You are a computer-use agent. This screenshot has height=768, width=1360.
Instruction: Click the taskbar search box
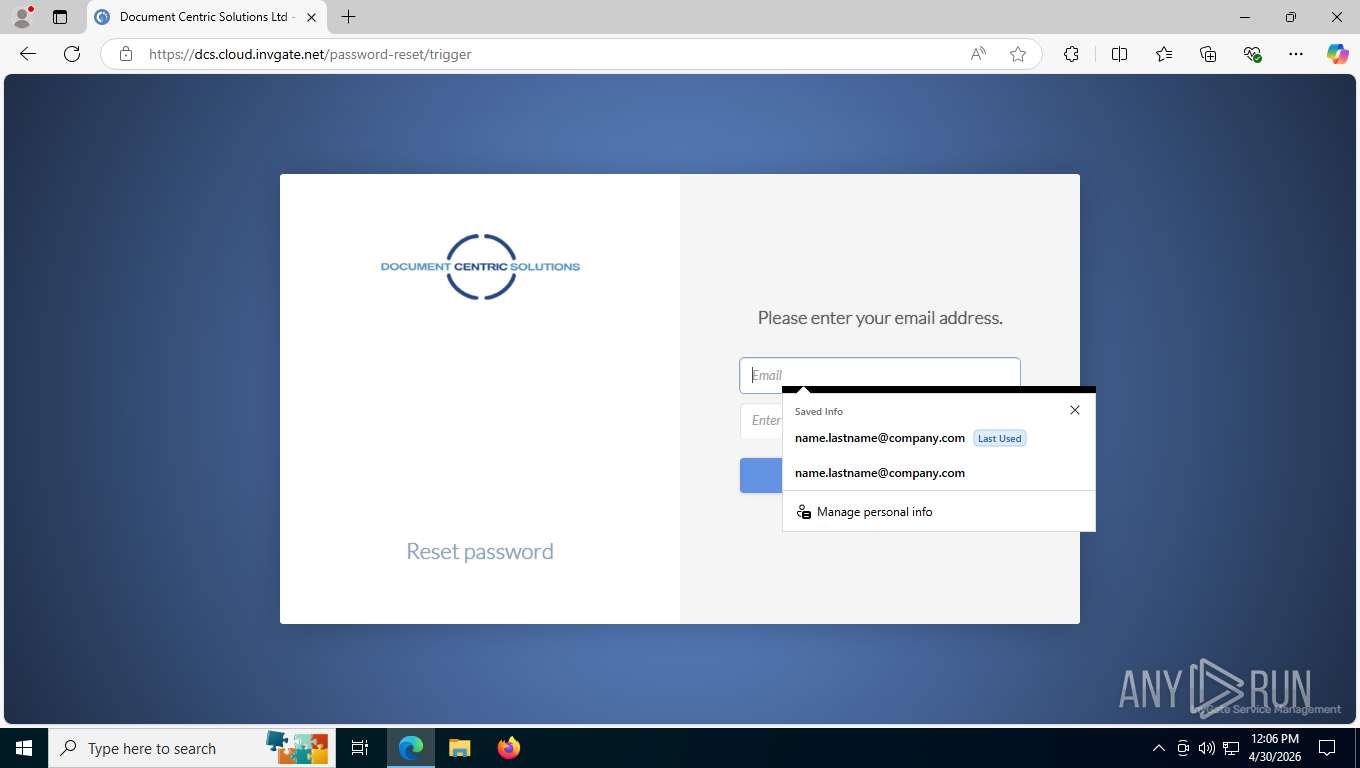pos(192,748)
